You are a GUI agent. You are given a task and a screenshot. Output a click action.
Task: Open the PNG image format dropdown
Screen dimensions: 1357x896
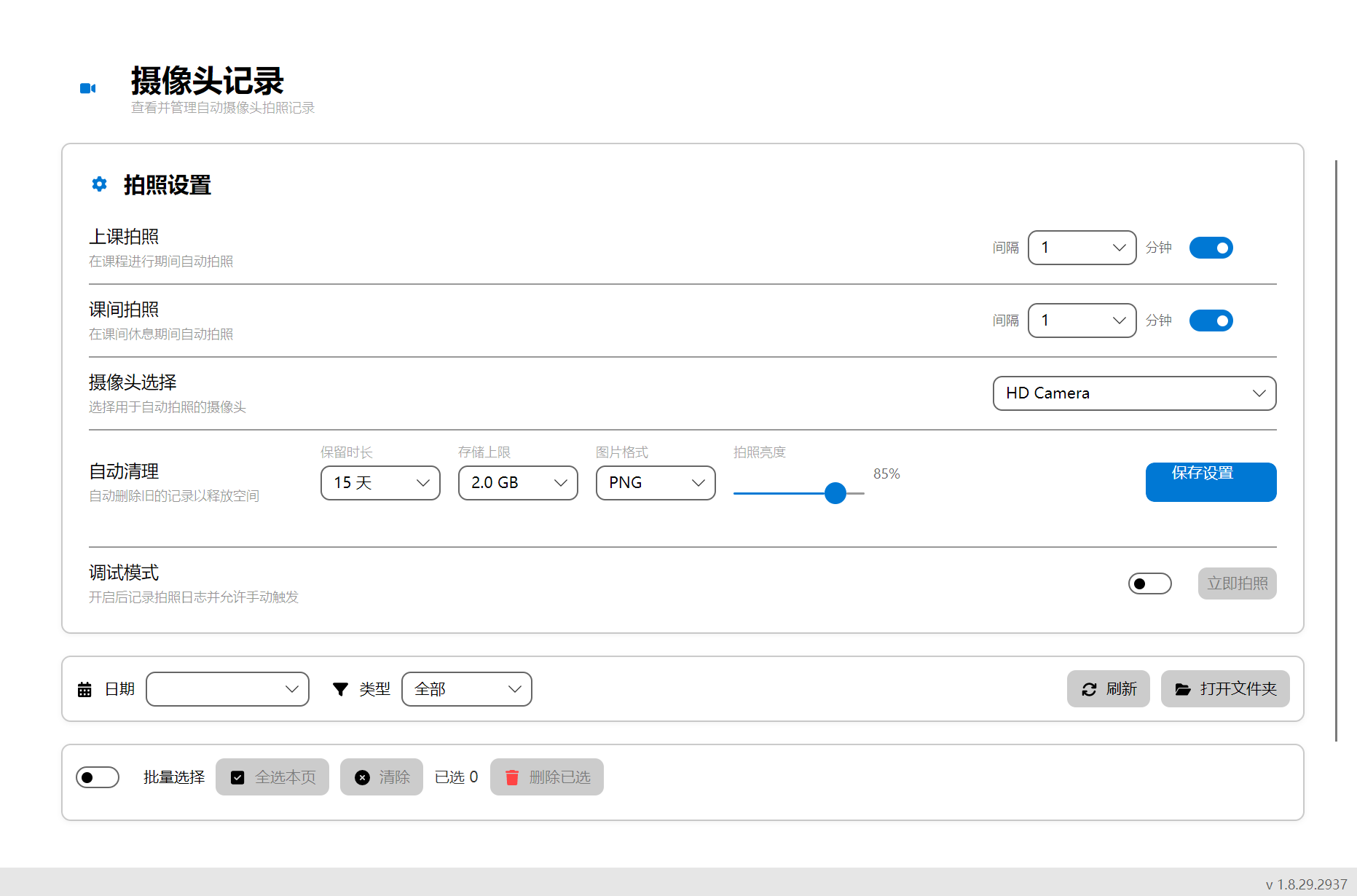click(655, 483)
